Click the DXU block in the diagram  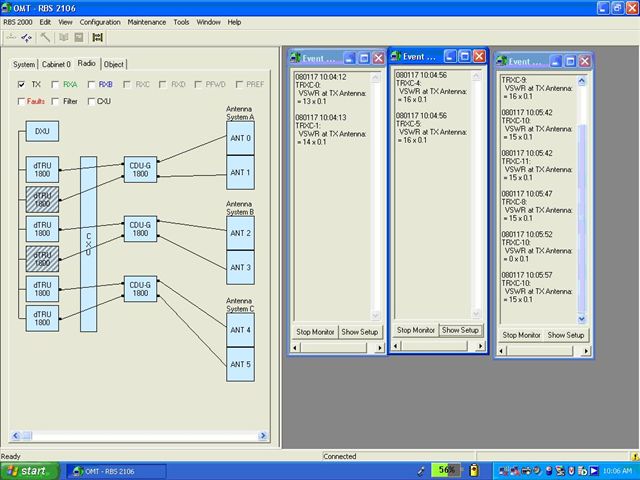pyautogui.click(x=41, y=131)
